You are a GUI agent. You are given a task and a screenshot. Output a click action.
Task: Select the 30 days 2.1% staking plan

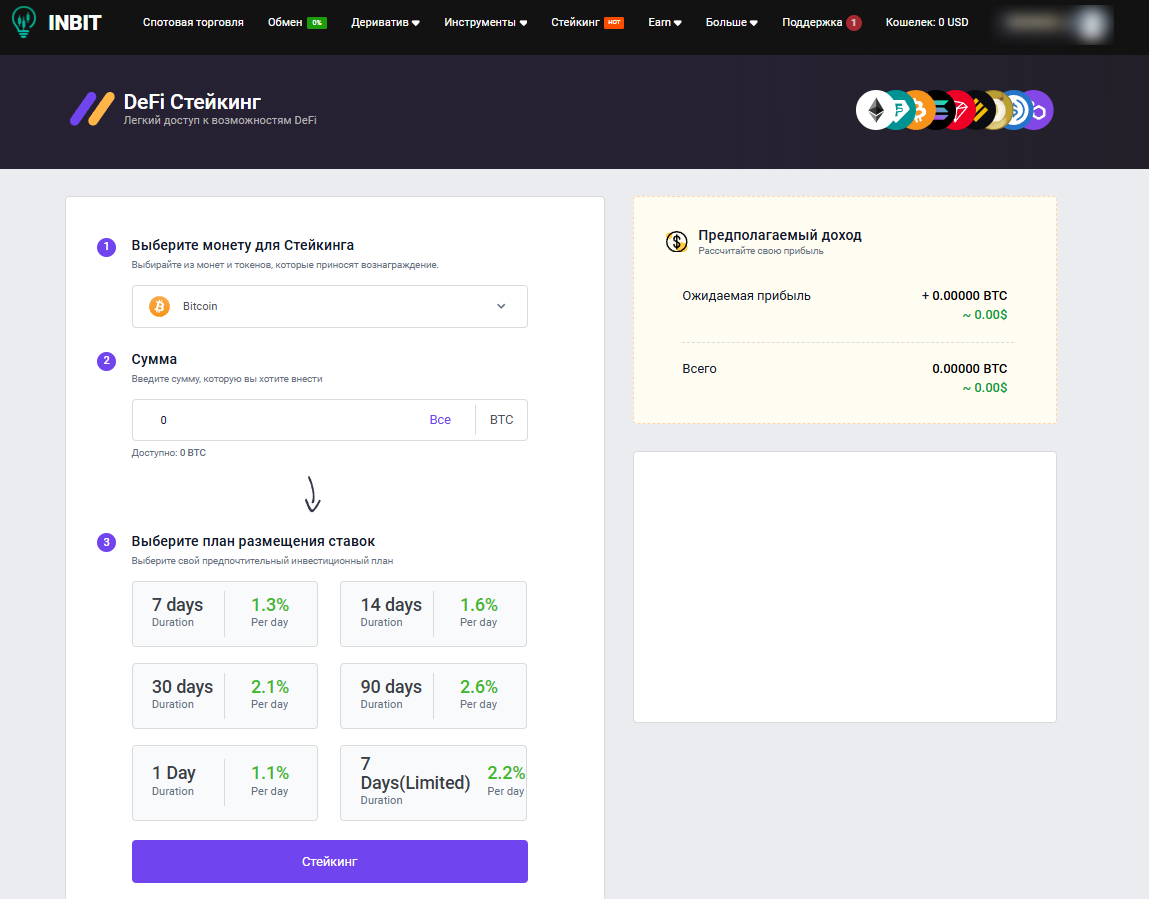tap(224, 695)
